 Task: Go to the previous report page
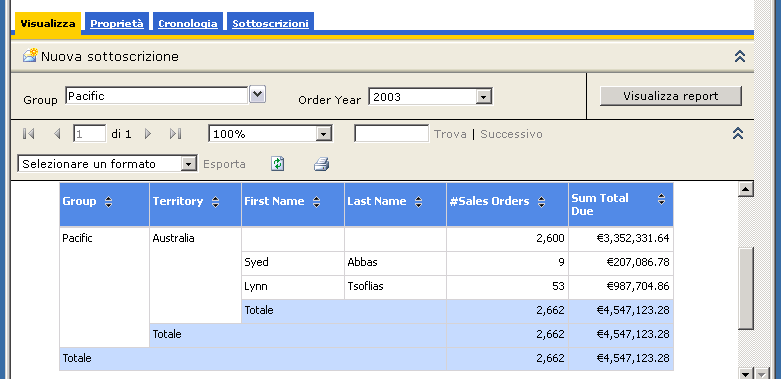pyautogui.click(x=57, y=133)
